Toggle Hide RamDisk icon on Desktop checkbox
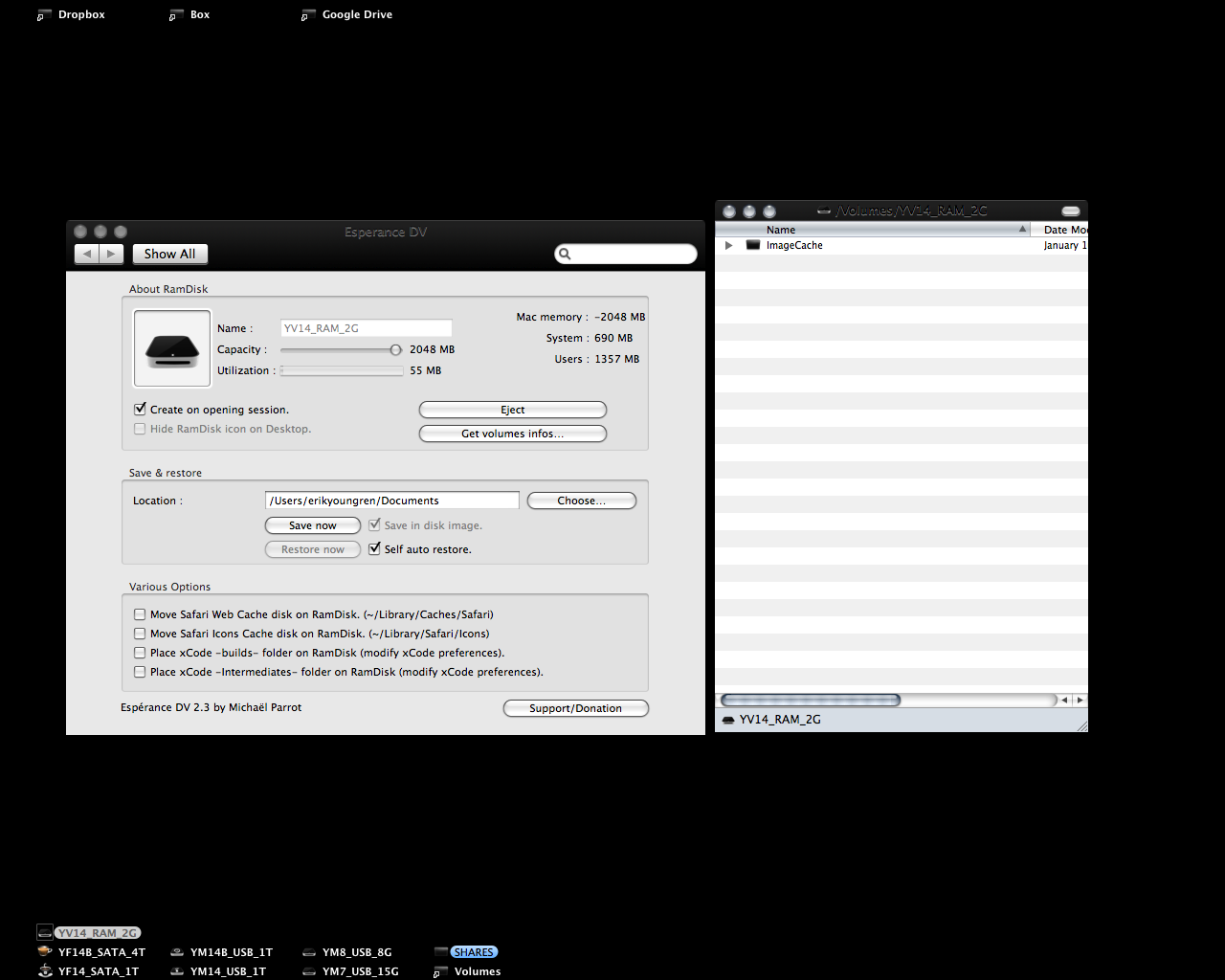Image resolution: width=1225 pixels, height=980 pixels. click(140, 429)
